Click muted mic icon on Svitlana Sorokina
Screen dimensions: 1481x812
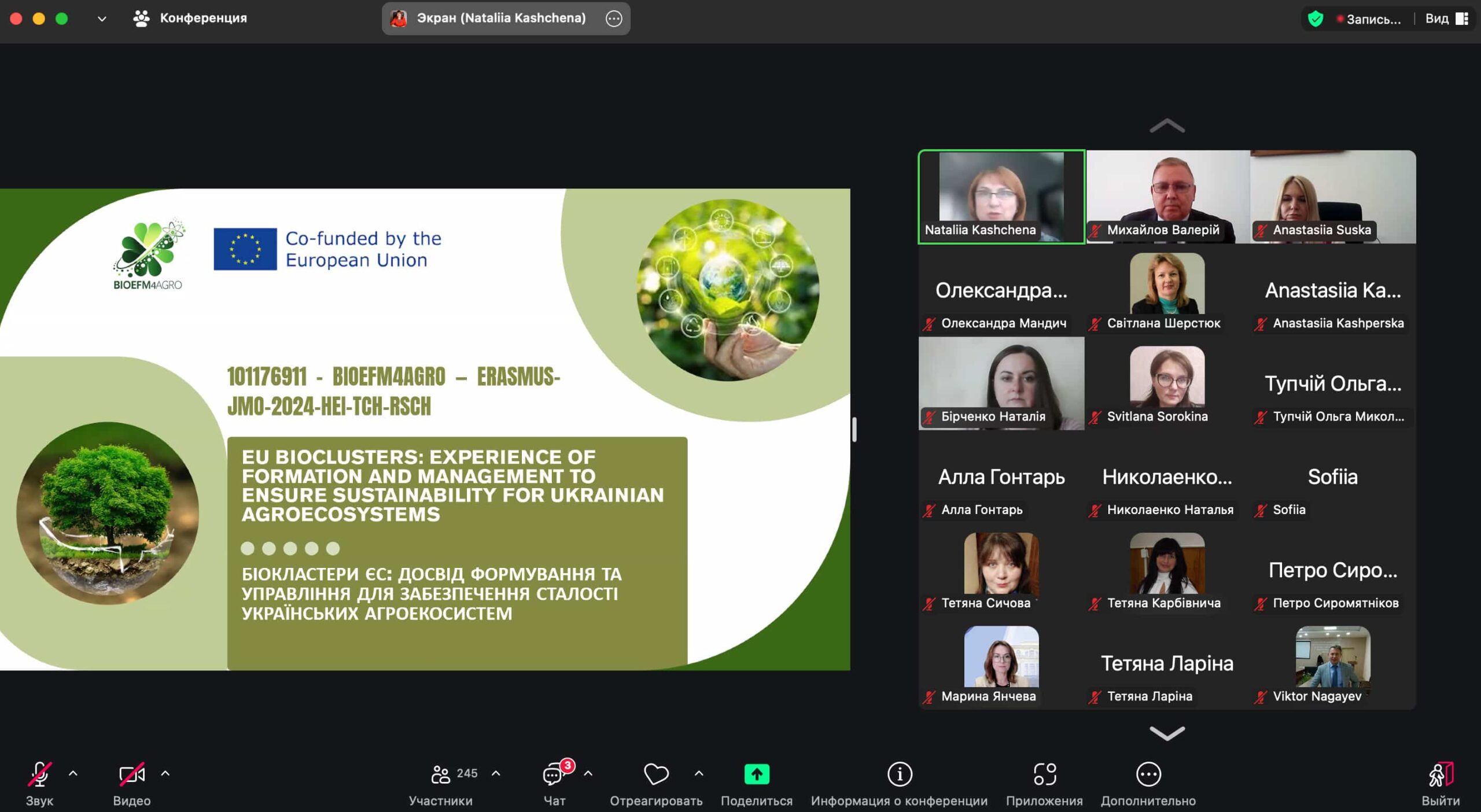(1095, 417)
